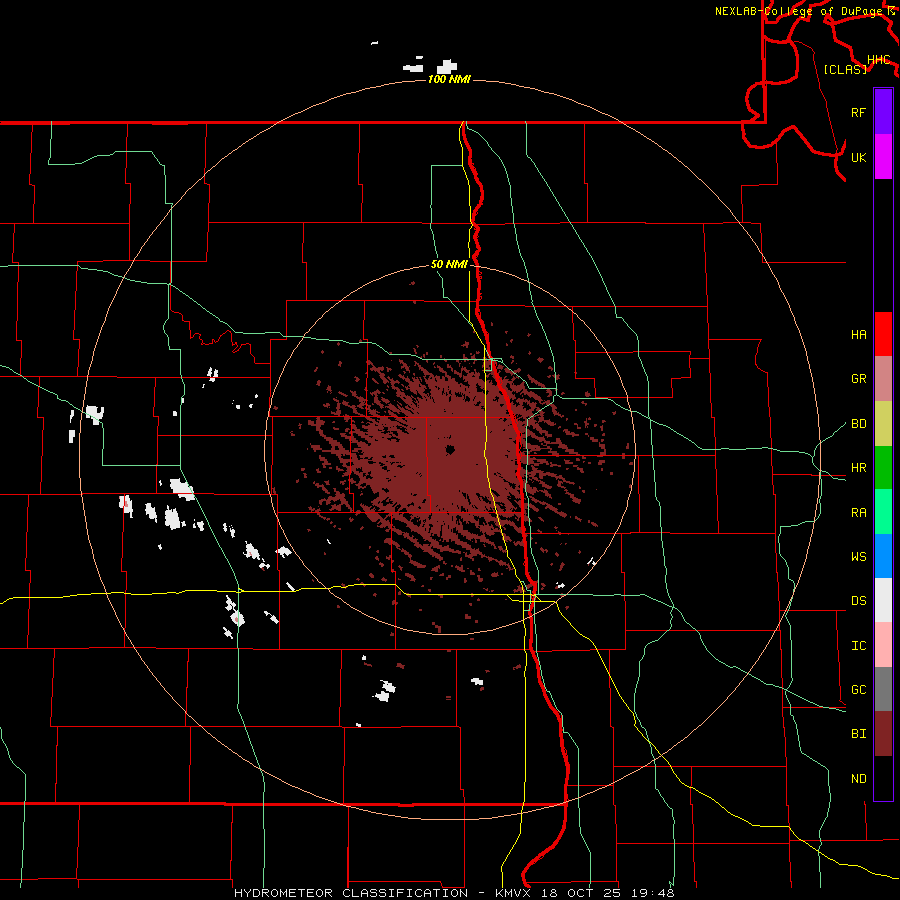Click the HHC product code text
The width and height of the screenshot is (900, 900).
click(878, 60)
